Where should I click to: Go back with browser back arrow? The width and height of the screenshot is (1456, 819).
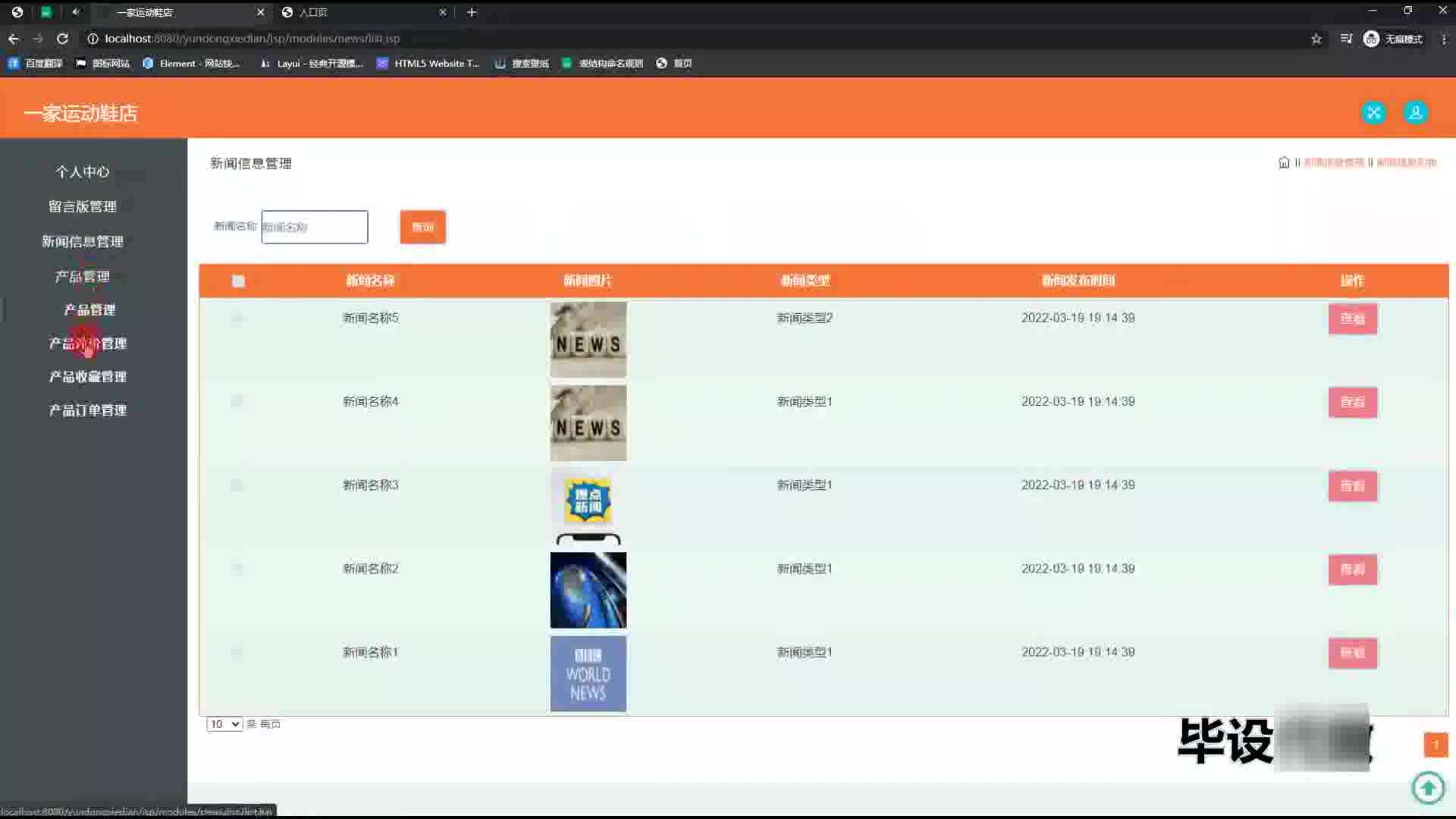coord(14,39)
